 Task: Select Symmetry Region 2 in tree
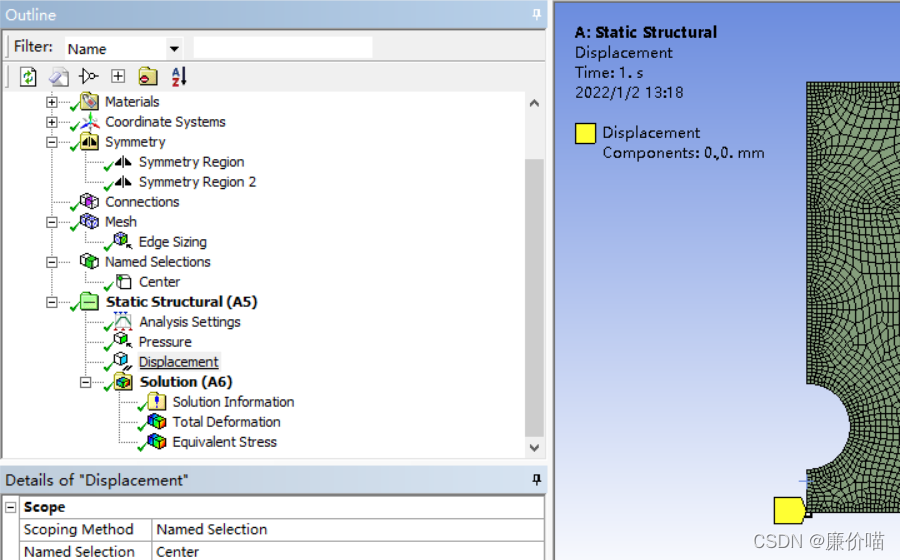click(197, 182)
